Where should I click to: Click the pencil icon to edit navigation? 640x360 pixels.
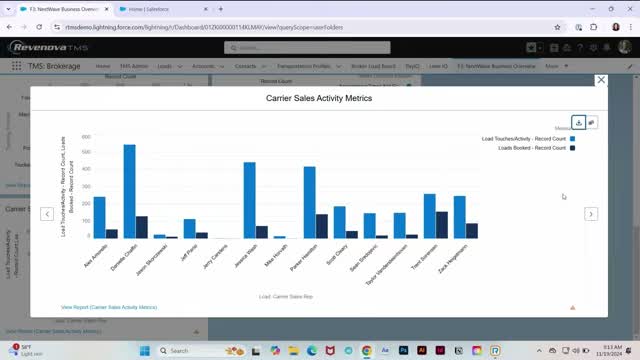630,66
